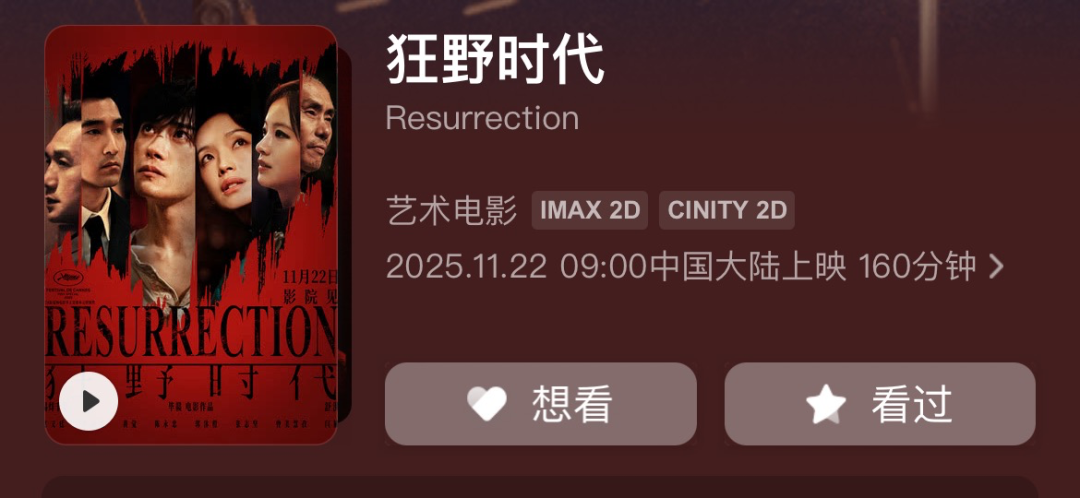Click the RESURRECTION lettering on the poster
The width and height of the screenshot is (1080, 498).
tap(191, 332)
